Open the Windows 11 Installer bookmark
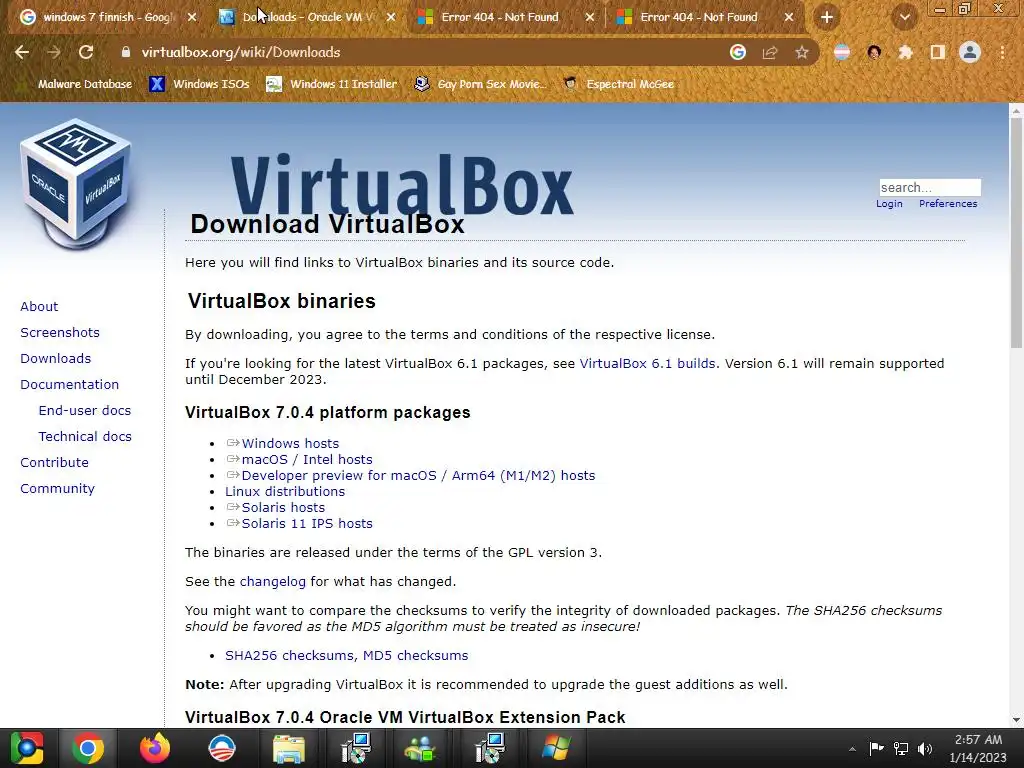This screenshot has width=1024, height=768. coord(332,84)
